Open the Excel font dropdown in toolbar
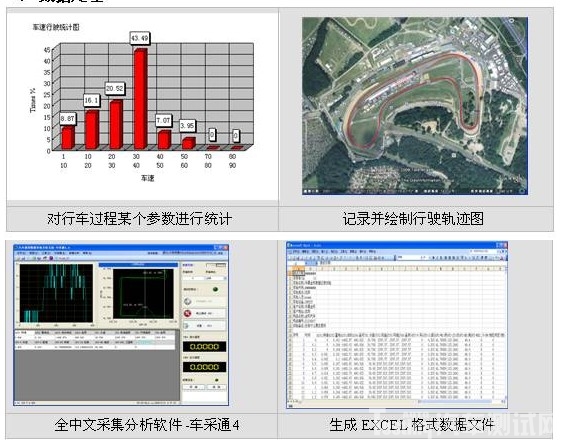The image size is (561, 443). [407, 257]
